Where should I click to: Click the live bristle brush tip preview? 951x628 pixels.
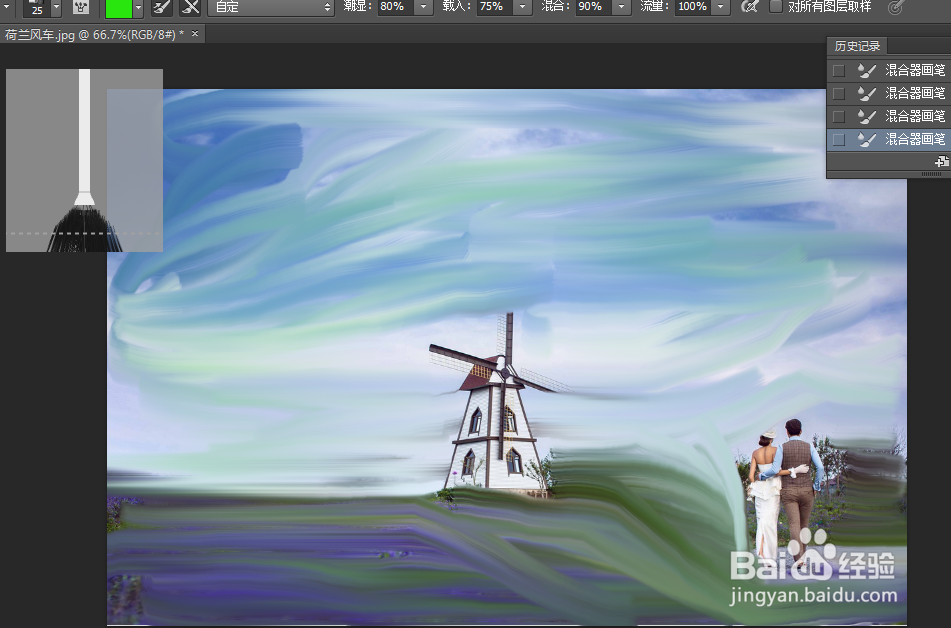click(84, 160)
